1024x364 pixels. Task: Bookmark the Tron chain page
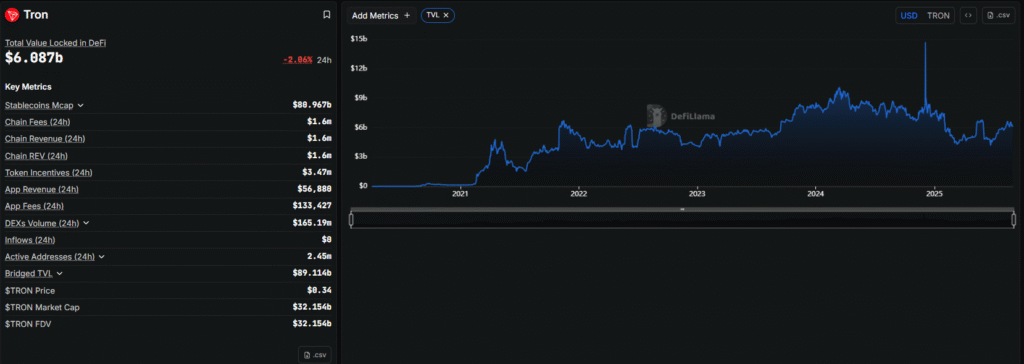pyautogui.click(x=327, y=14)
